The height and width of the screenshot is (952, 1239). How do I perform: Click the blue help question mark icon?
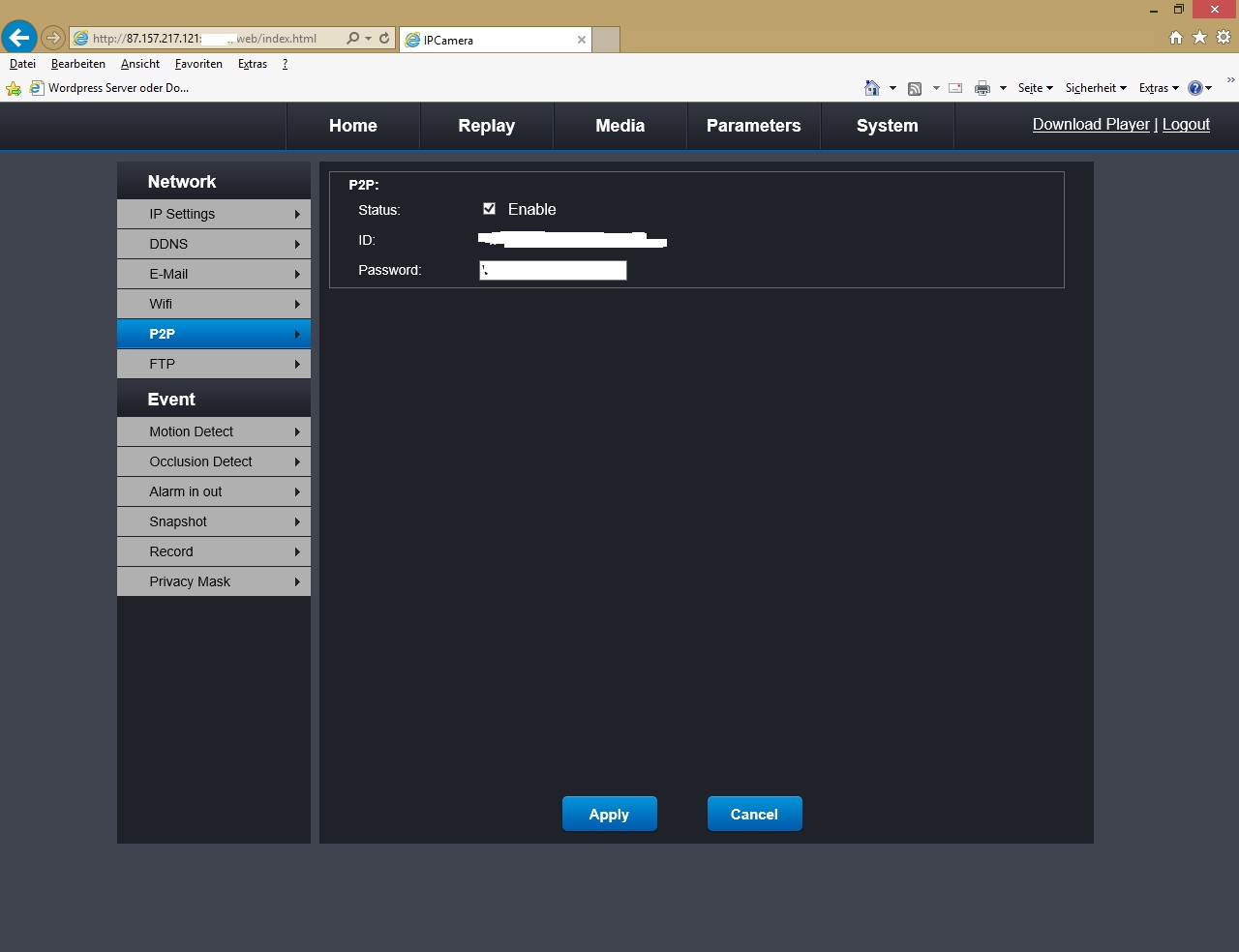[1195, 88]
